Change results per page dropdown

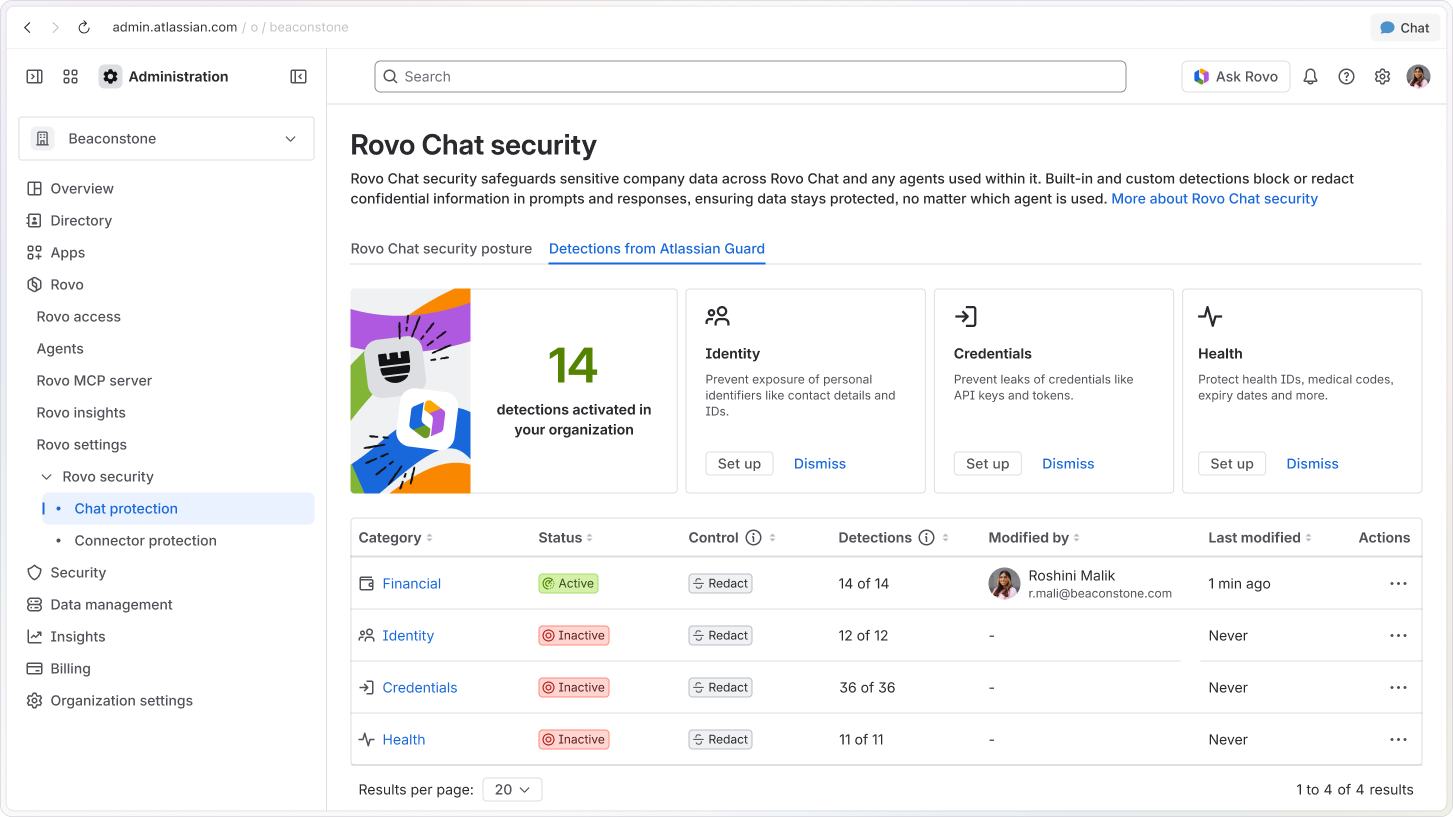(x=512, y=790)
